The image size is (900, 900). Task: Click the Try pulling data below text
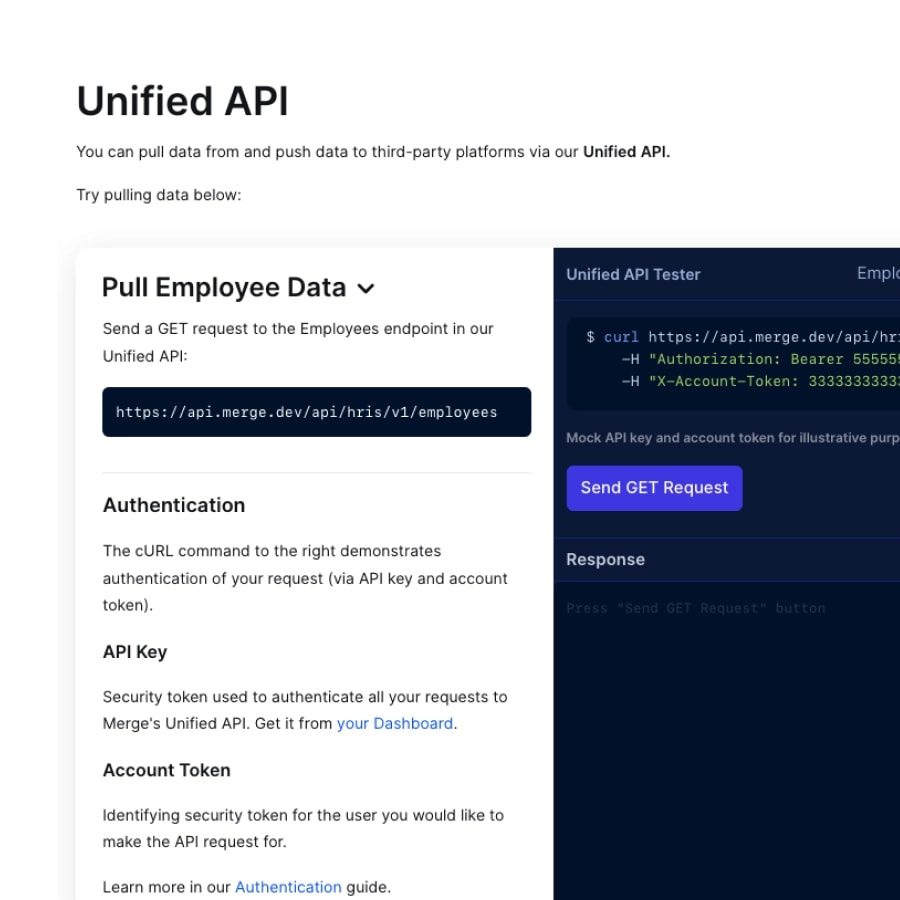[x=159, y=195]
